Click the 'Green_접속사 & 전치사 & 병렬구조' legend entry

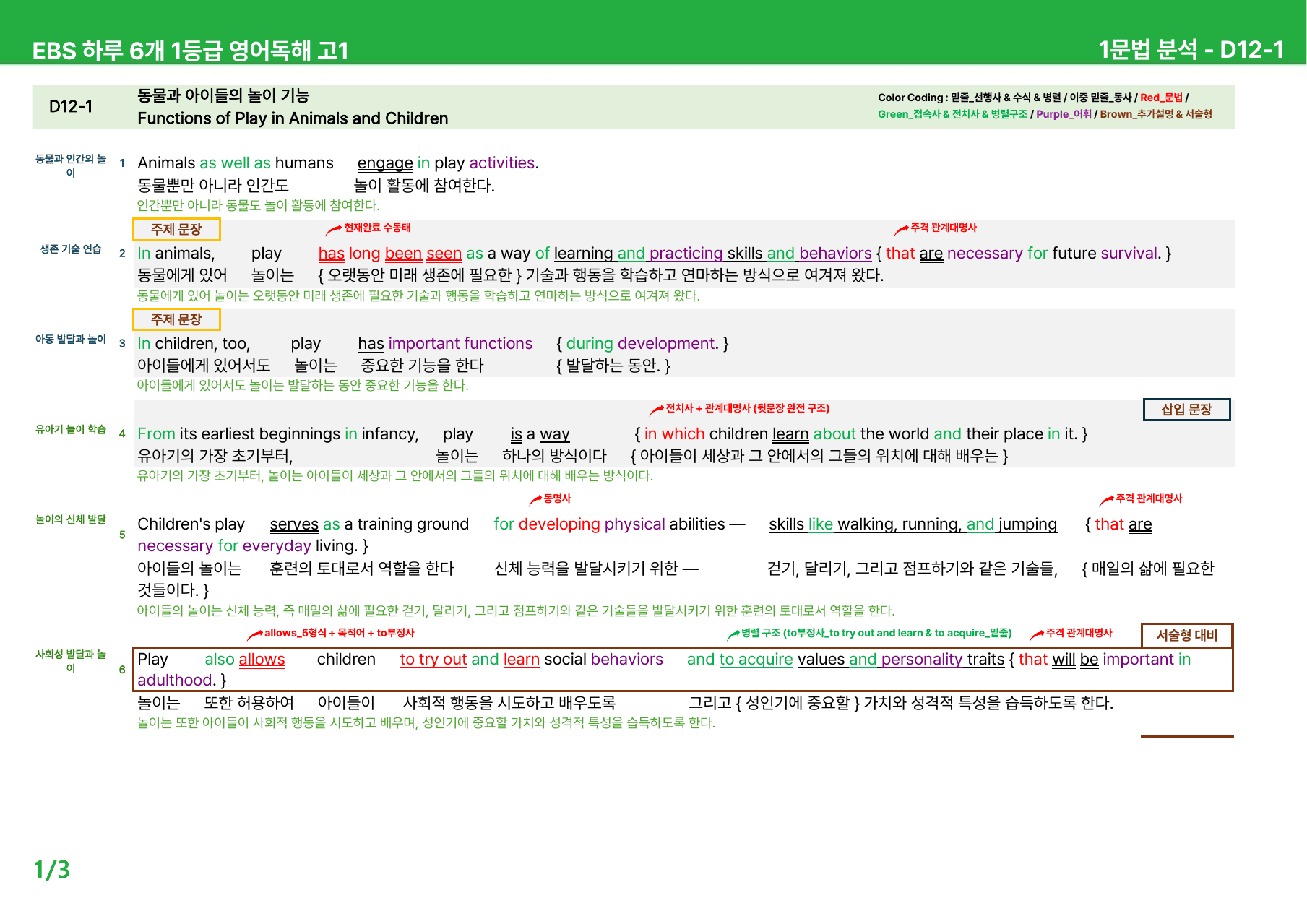pyautogui.click(x=952, y=114)
